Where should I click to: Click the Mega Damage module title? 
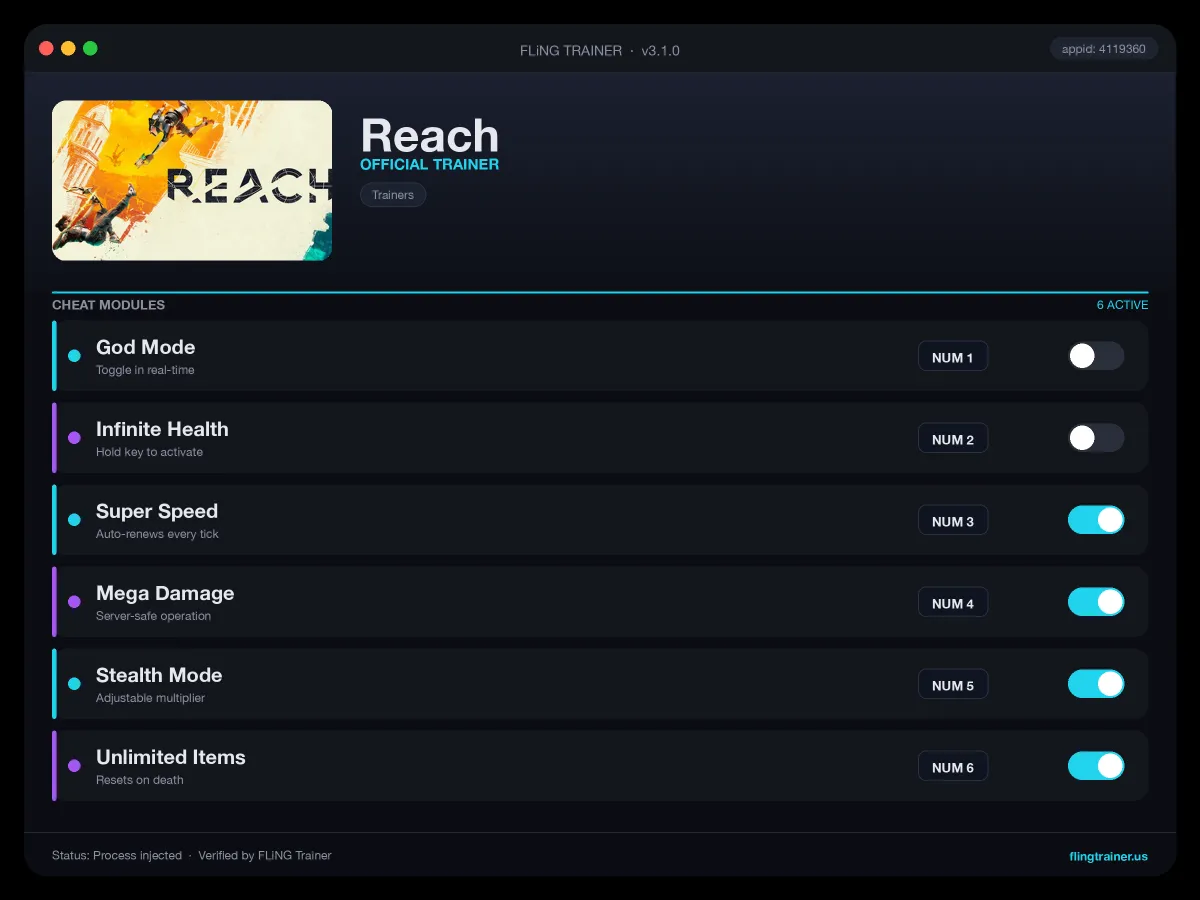point(165,593)
